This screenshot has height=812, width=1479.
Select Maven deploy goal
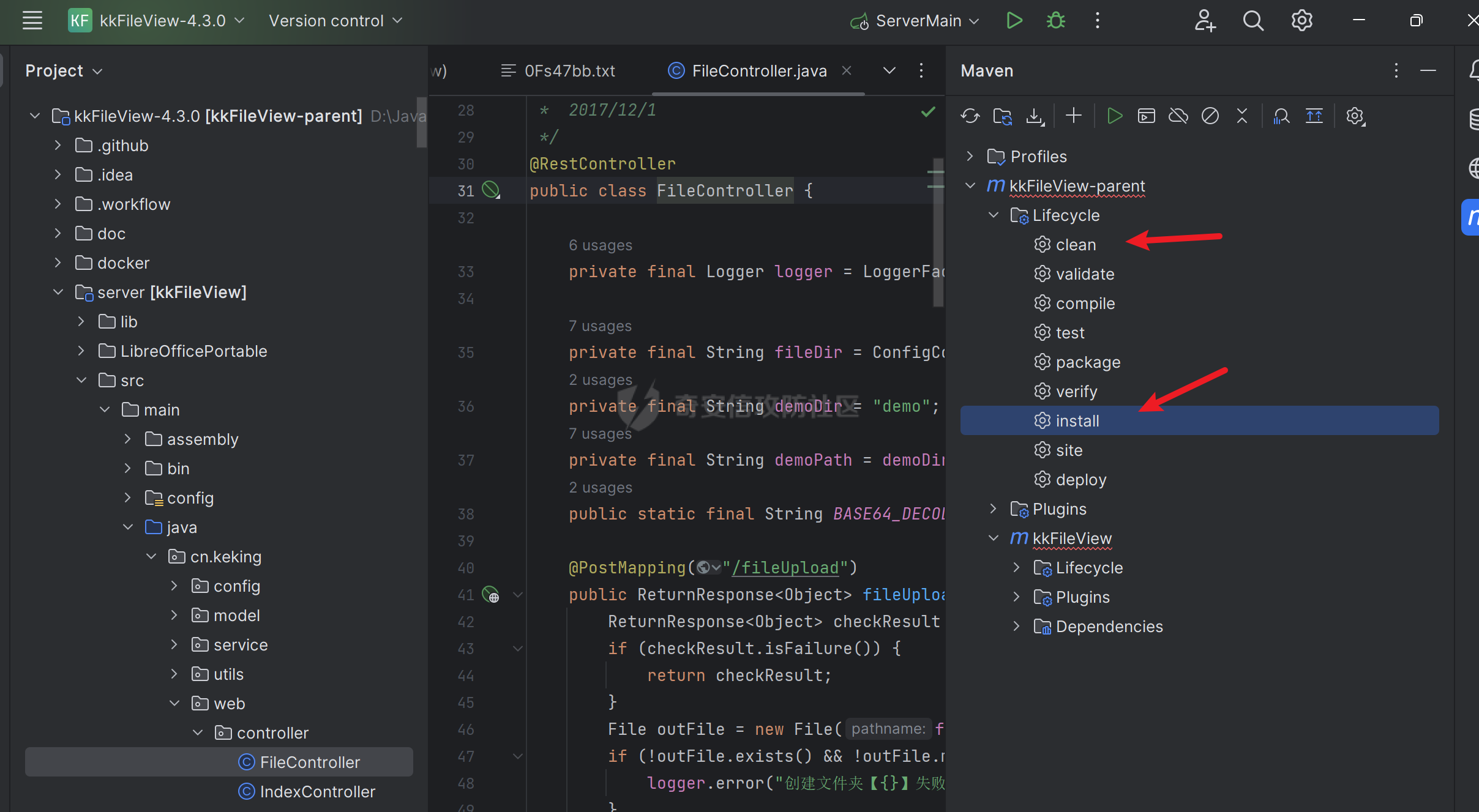(x=1081, y=479)
